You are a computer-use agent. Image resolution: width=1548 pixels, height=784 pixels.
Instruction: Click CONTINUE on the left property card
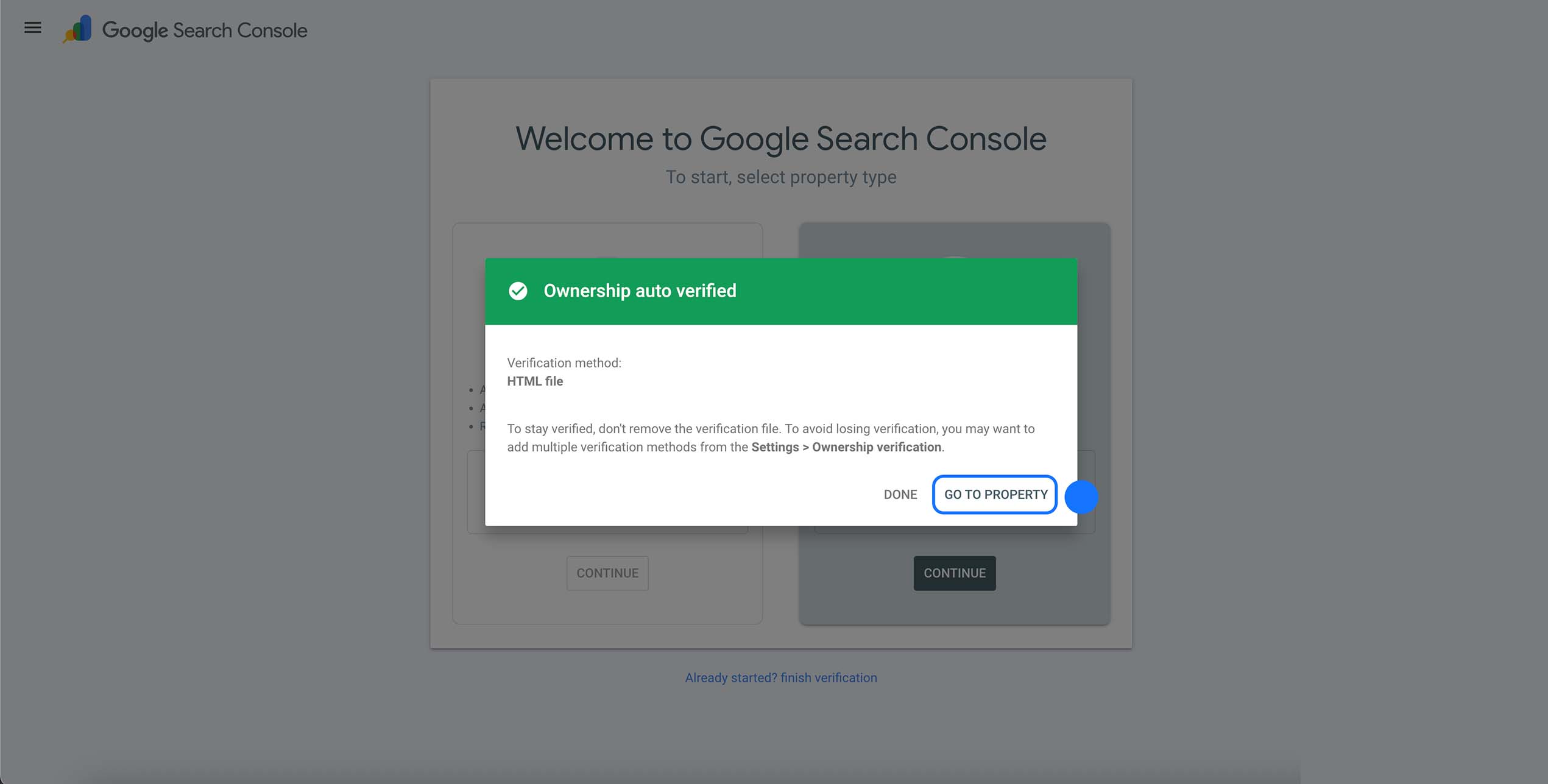pos(607,573)
